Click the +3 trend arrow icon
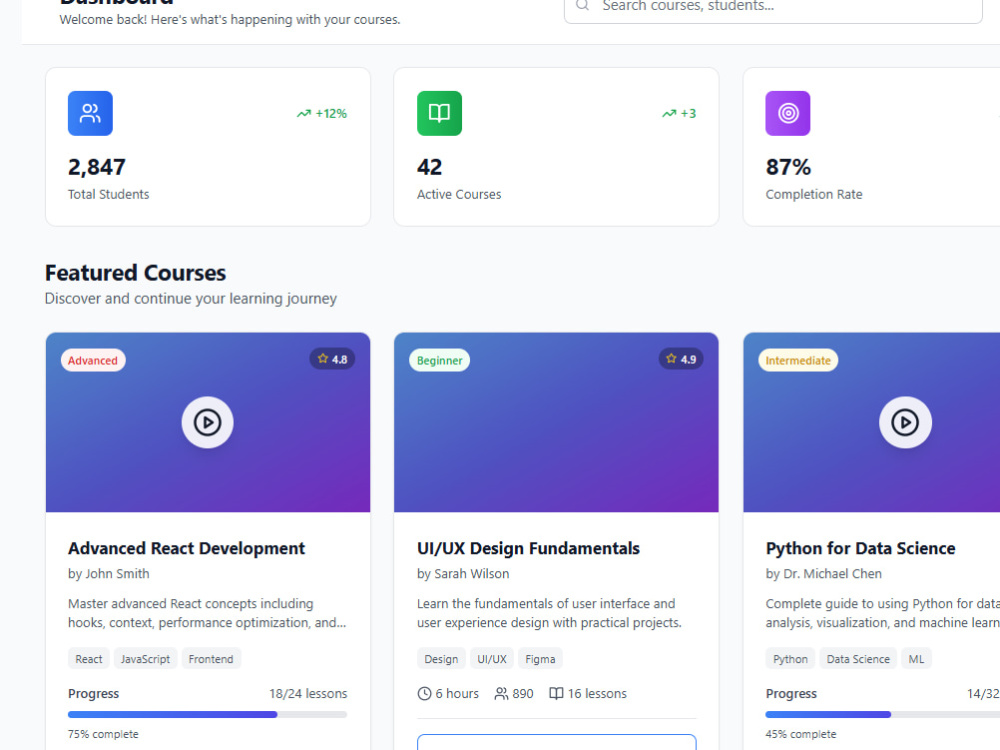This screenshot has width=1000, height=750. (x=668, y=114)
